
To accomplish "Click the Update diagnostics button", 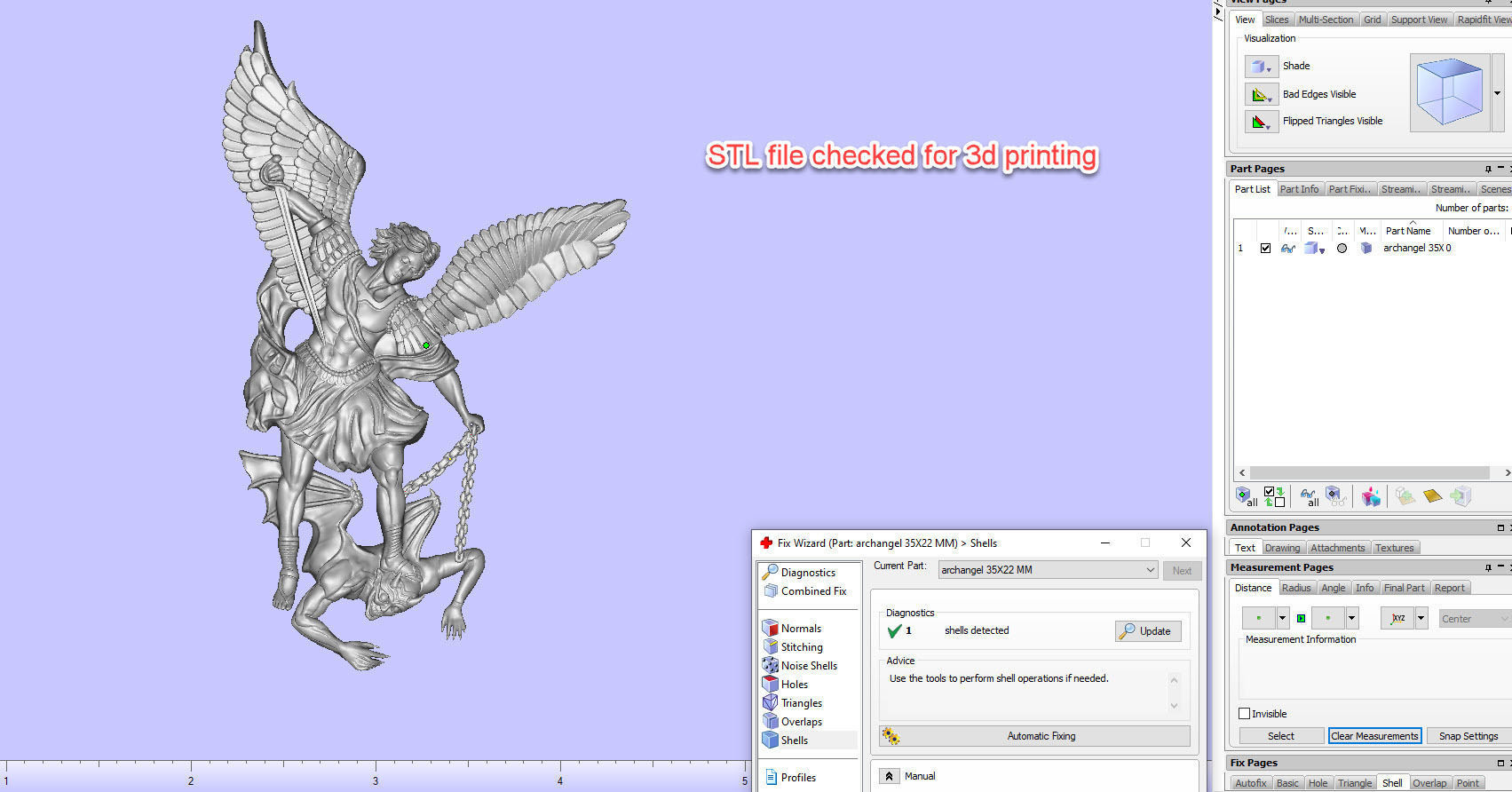I will tap(1148, 631).
